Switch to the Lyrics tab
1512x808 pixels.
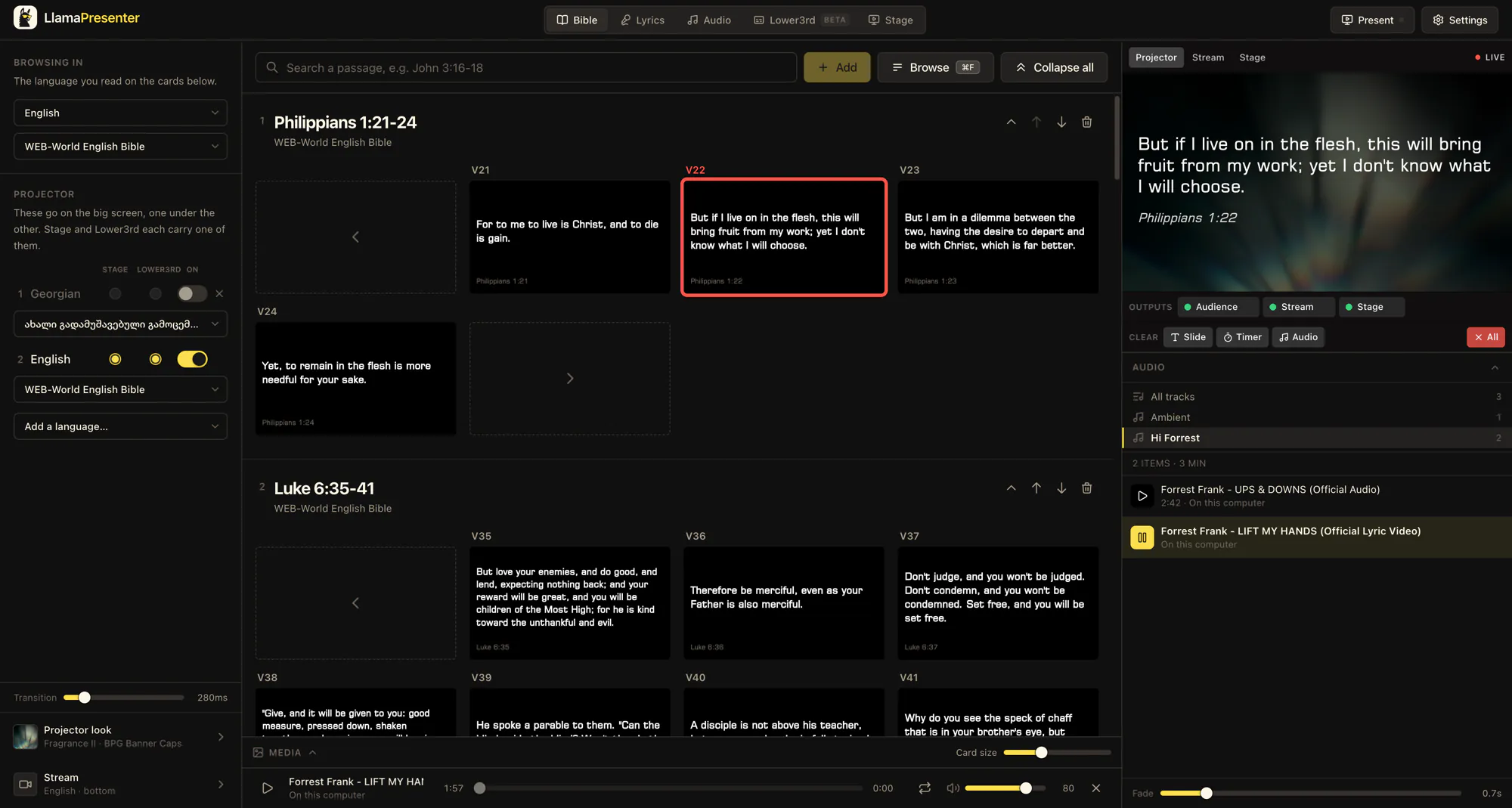(x=642, y=20)
